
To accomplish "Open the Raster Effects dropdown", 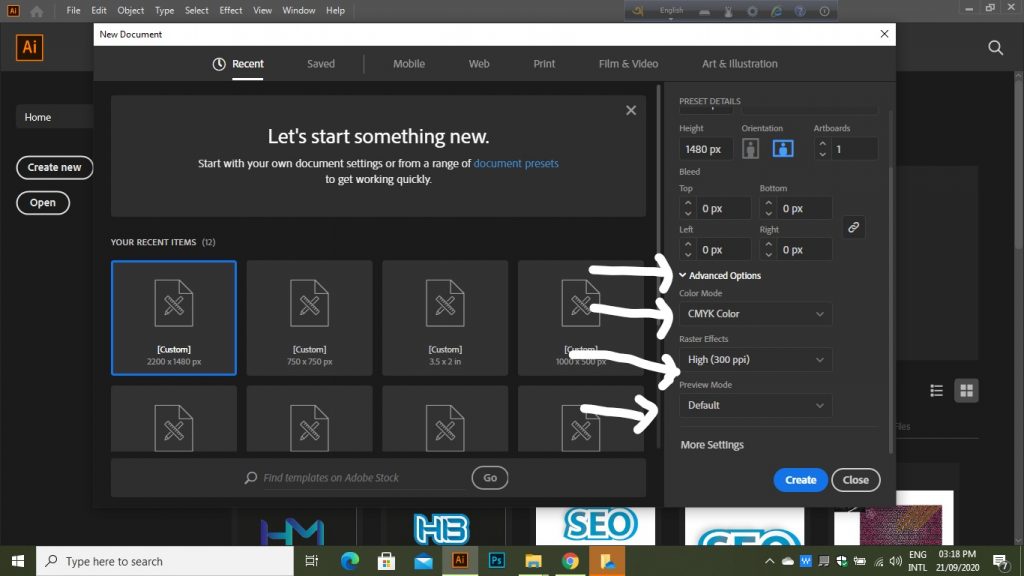I will click(755, 360).
